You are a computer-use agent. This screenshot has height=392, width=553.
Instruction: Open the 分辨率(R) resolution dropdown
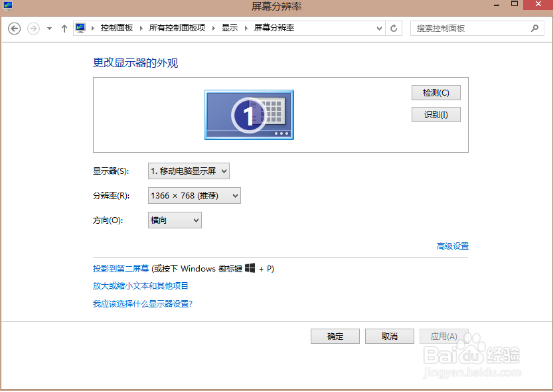[x=194, y=195]
